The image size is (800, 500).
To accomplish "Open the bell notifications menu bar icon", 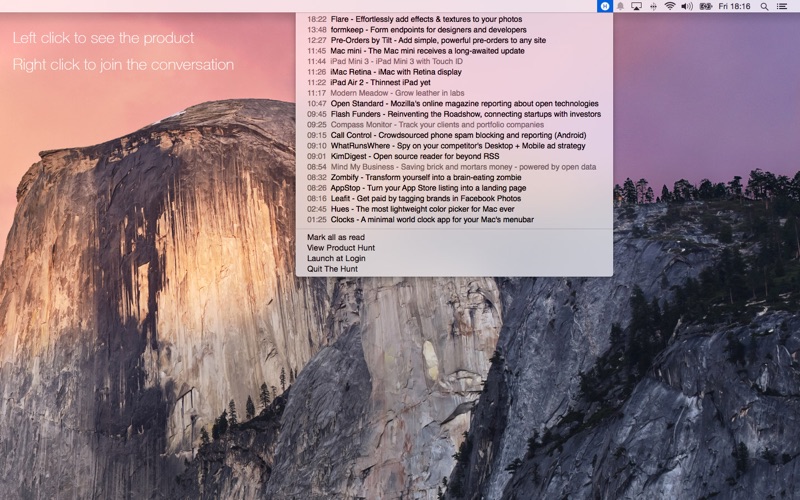I will pos(620,6).
